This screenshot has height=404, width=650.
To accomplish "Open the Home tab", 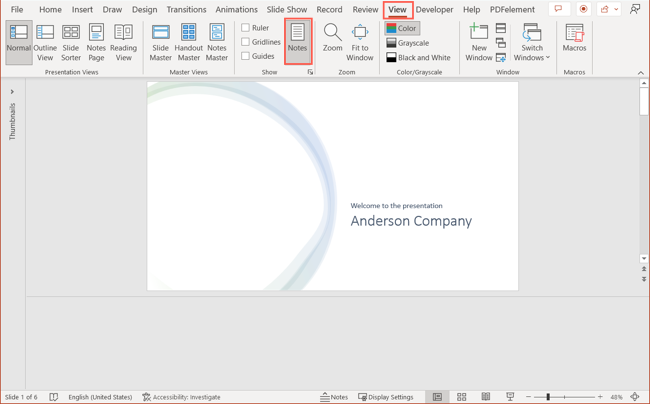I will (x=51, y=9).
